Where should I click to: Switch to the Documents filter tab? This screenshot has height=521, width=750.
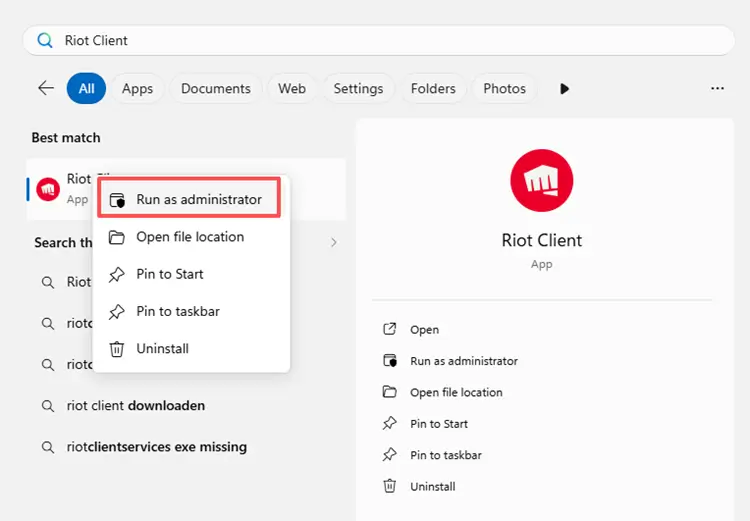[216, 89]
